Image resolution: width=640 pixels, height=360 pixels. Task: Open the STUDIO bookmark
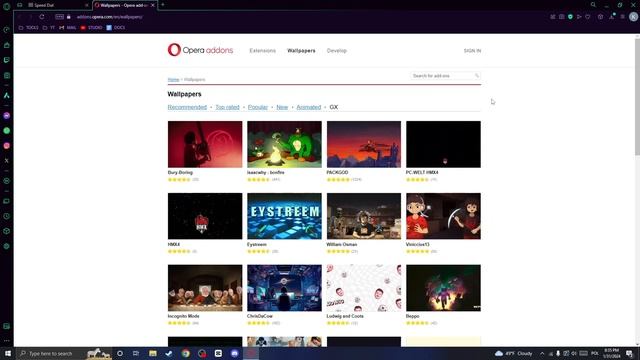91,28
